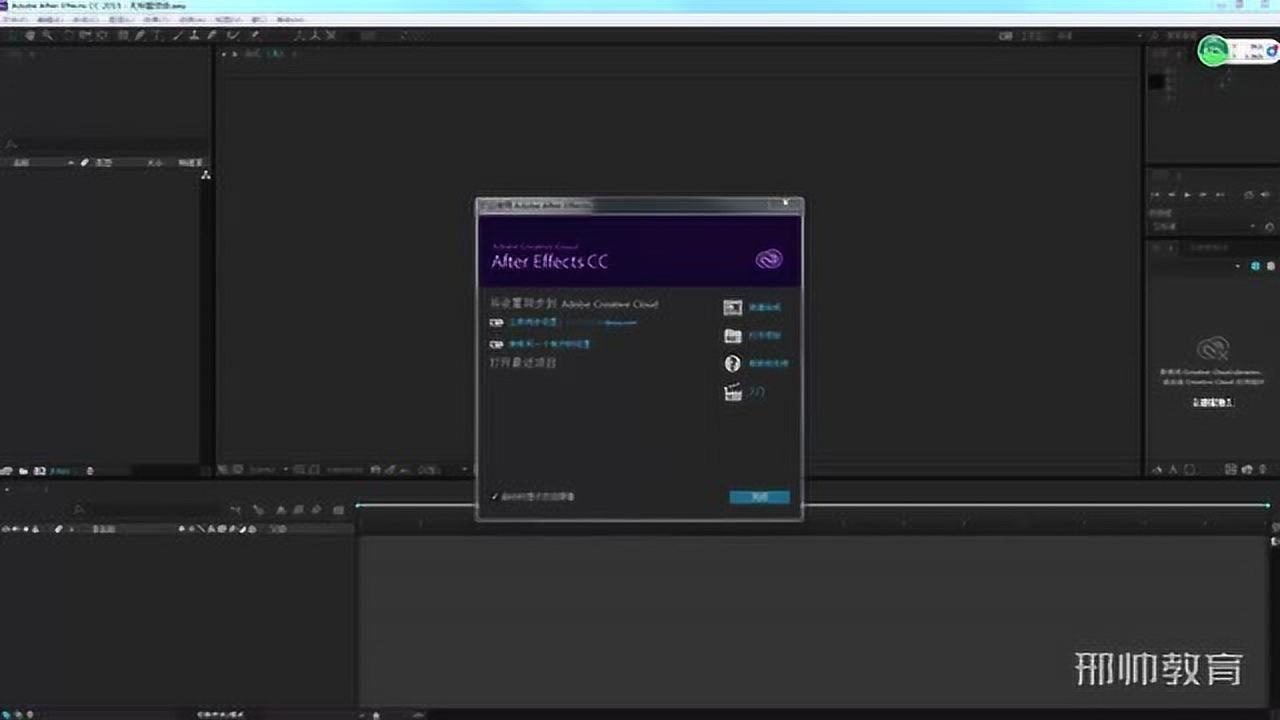Toggle Draft 3D switch in timeline
Viewport: 1280px width, 720px height.
pos(259,509)
